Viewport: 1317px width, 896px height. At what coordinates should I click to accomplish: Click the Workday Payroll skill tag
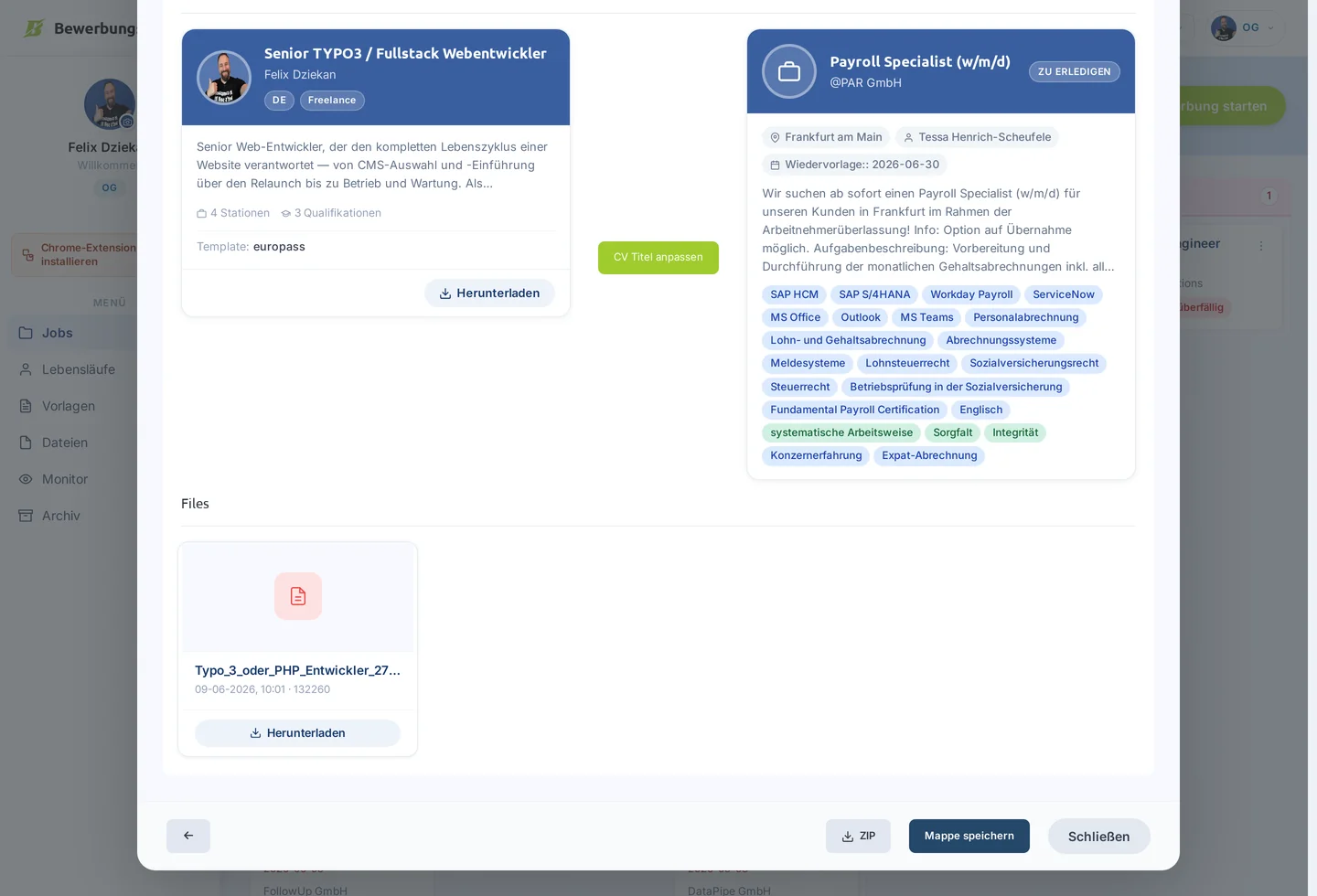coord(971,294)
